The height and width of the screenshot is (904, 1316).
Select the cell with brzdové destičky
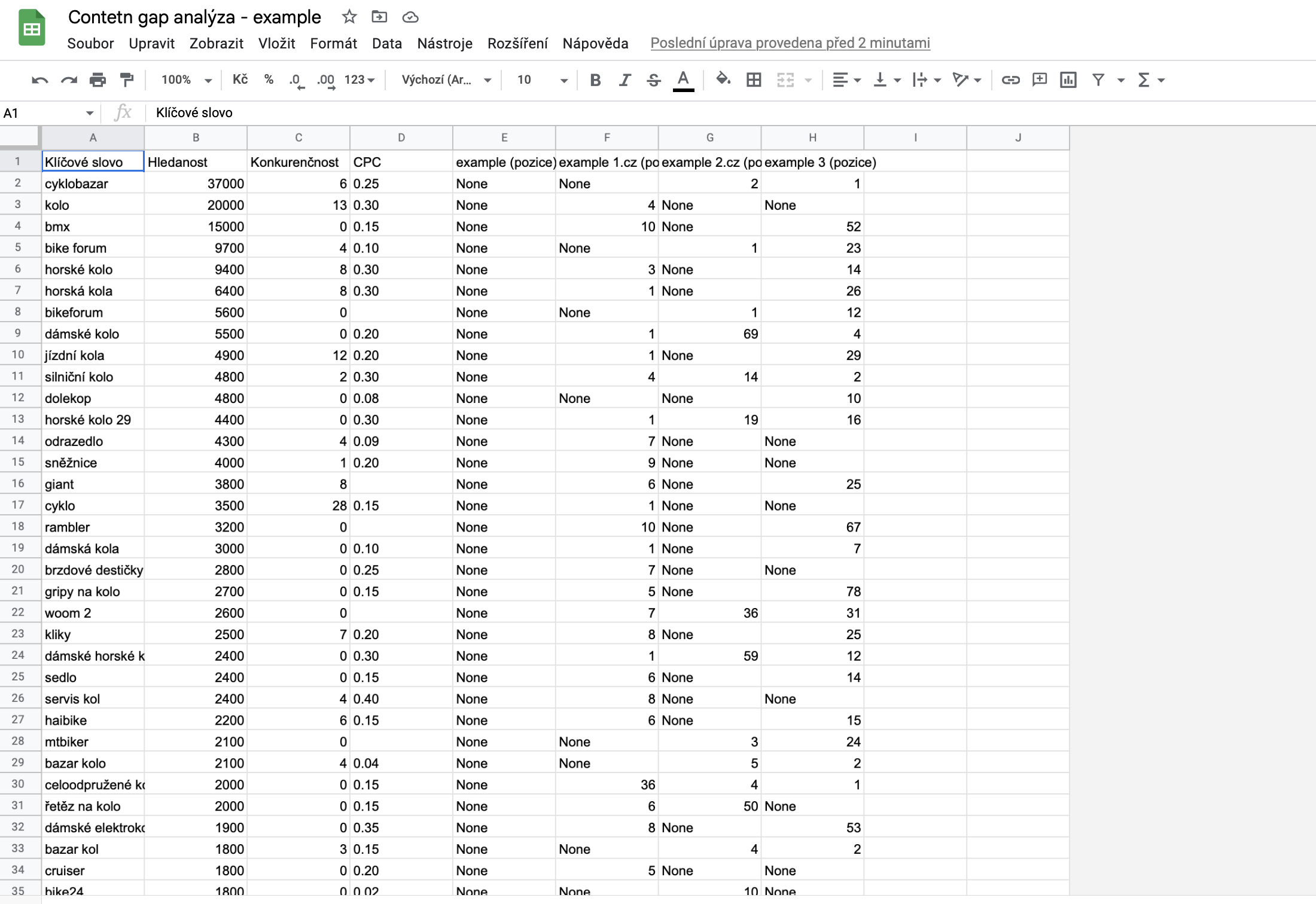93,570
